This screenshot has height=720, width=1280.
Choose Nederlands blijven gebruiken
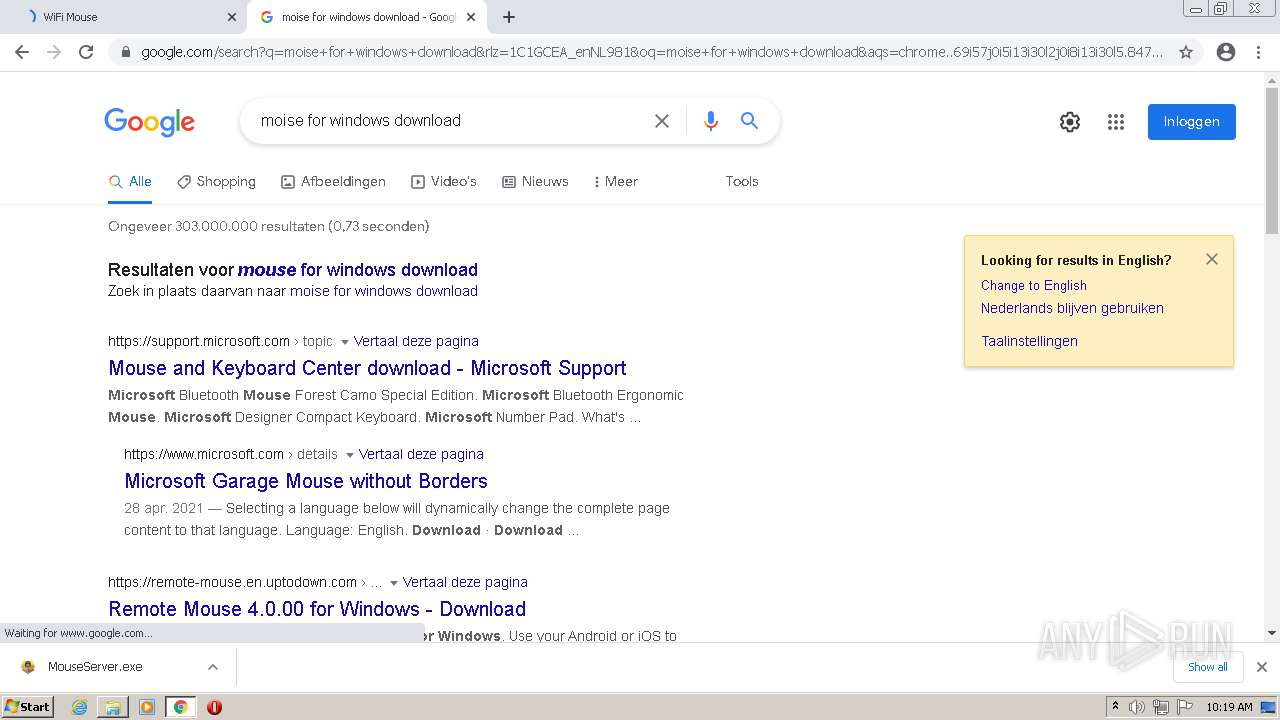[x=1072, y=308]
